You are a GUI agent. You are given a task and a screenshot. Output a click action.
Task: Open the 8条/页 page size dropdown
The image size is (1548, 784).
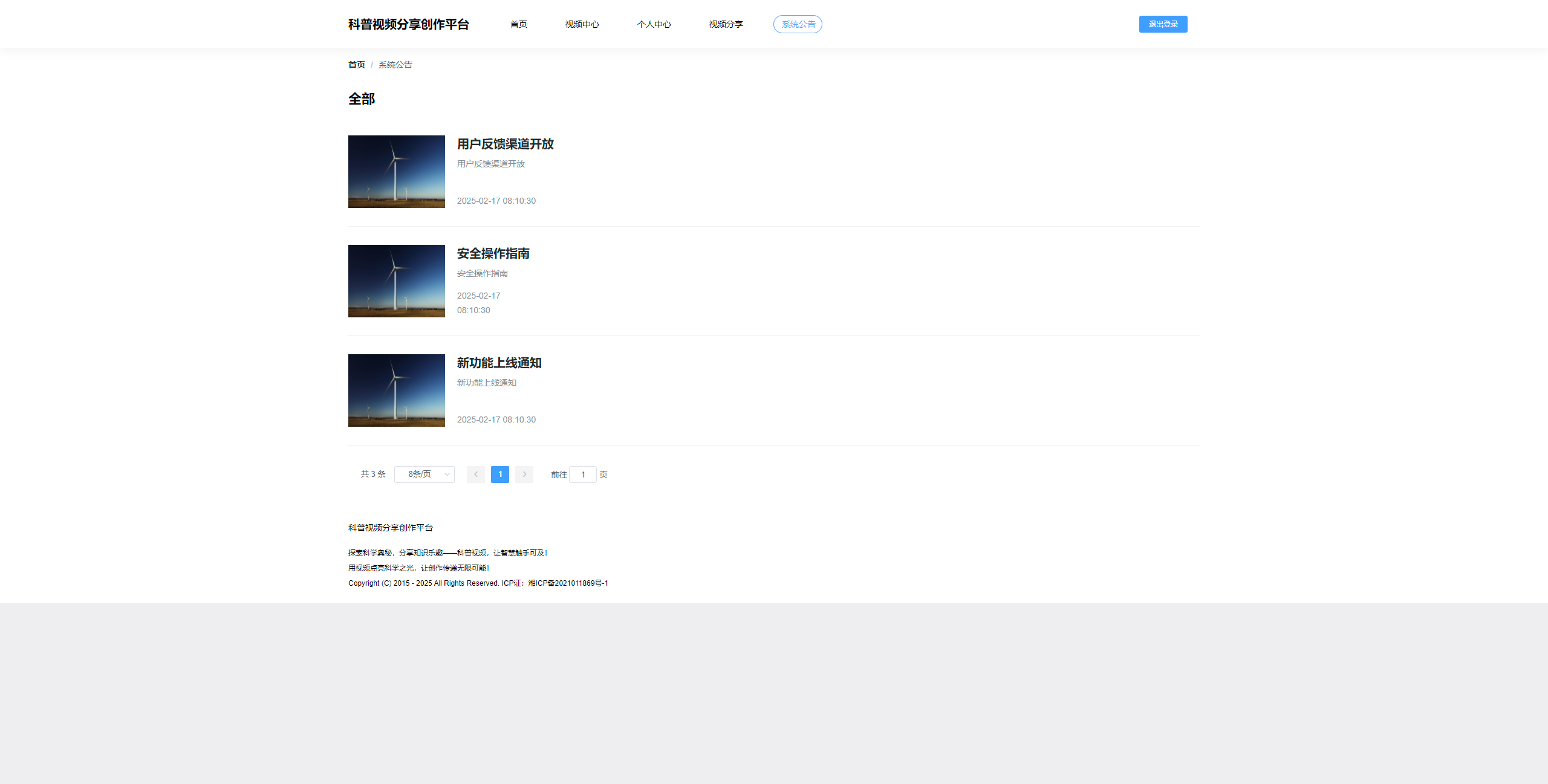coord(424,475)
